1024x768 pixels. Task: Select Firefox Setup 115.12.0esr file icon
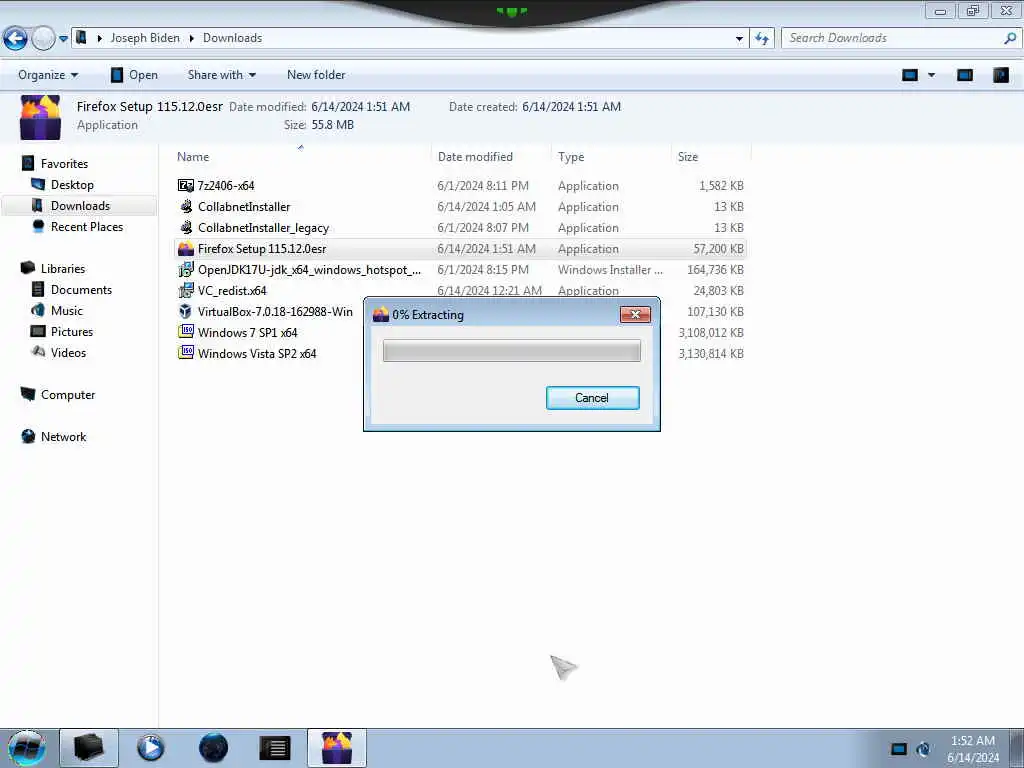[185, 249]
